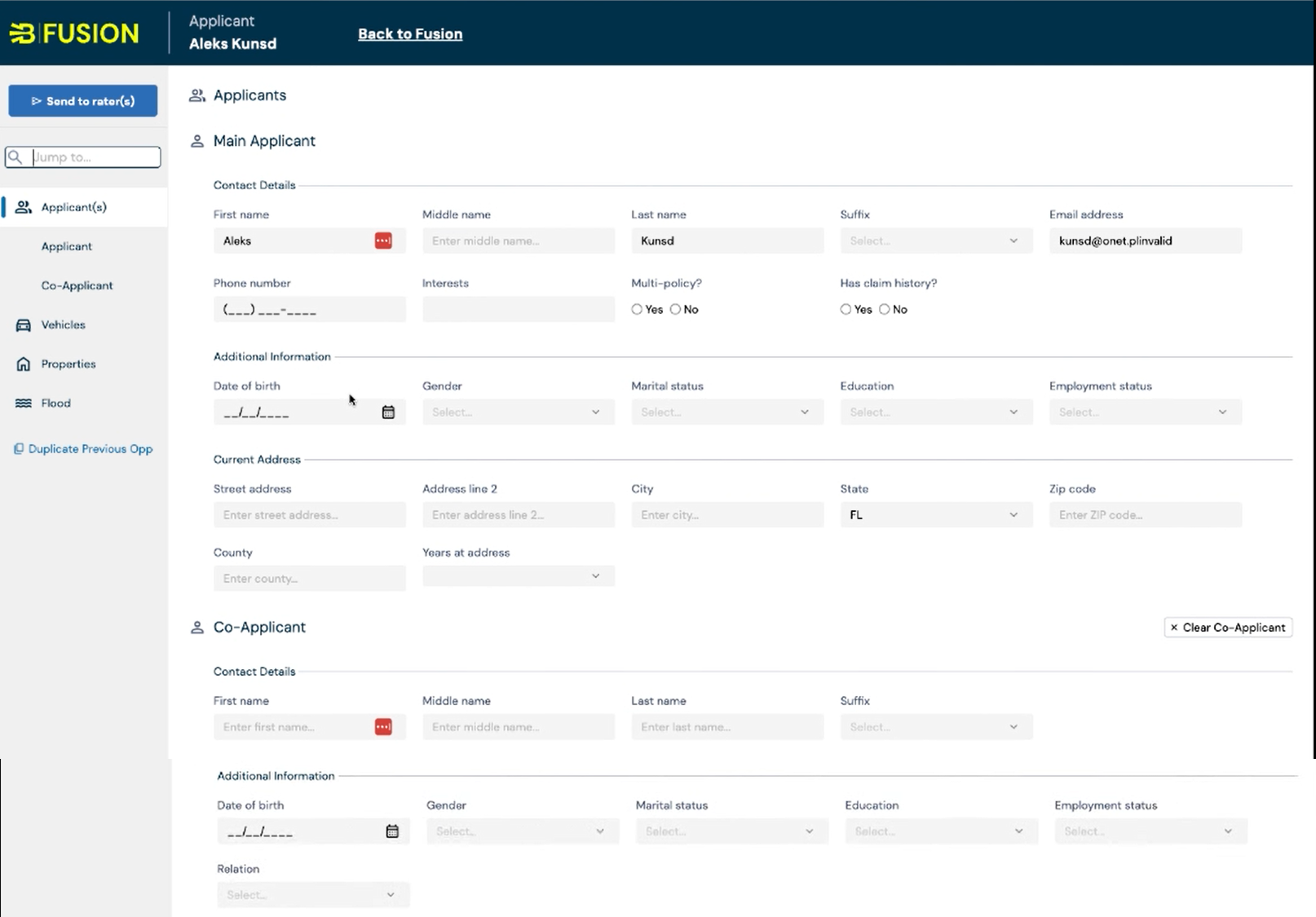Click the Interests field
Screen dimensions: 1316x917
click(519, 310)
